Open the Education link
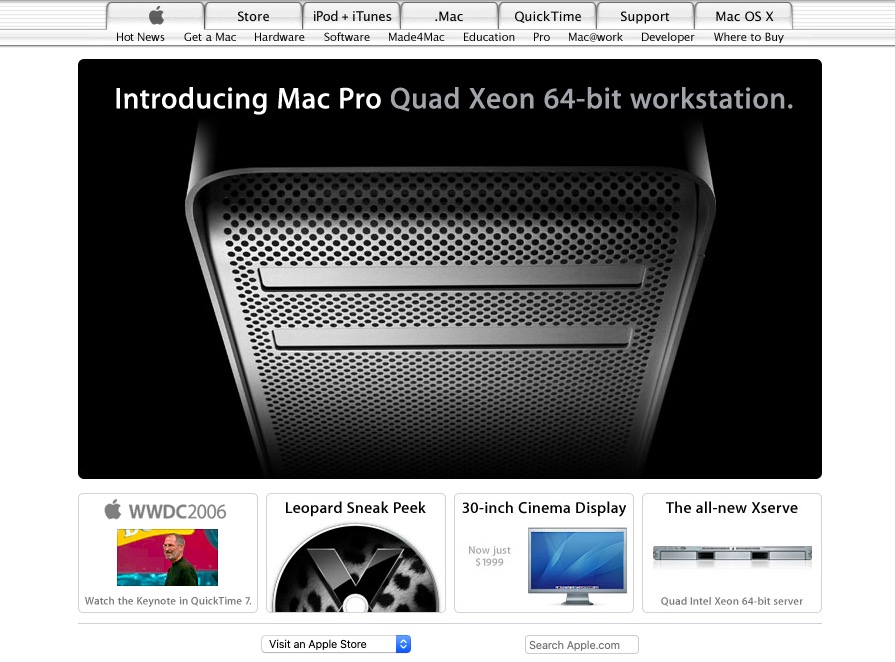Screen dimensions: 895x662 (x=489, y=37)
